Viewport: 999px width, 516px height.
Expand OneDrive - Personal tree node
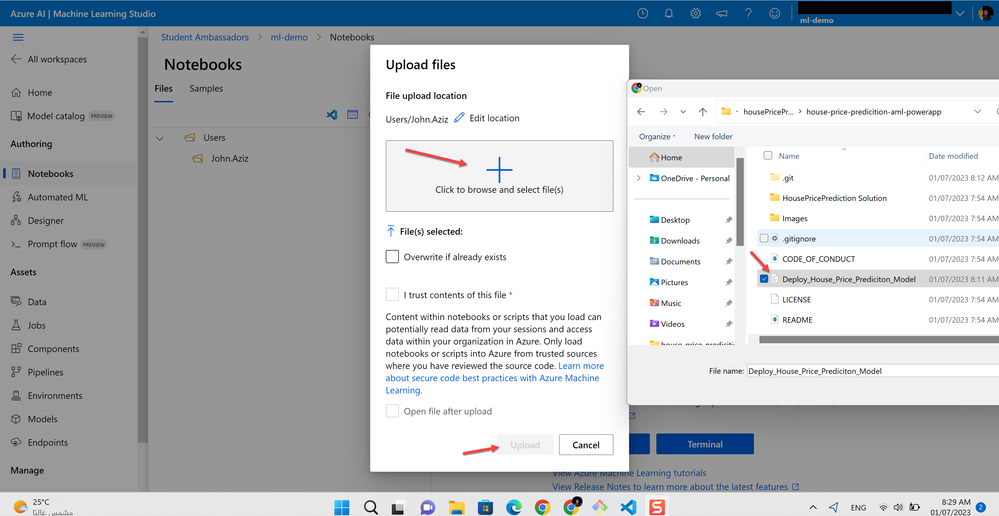[x=638, y=178]
